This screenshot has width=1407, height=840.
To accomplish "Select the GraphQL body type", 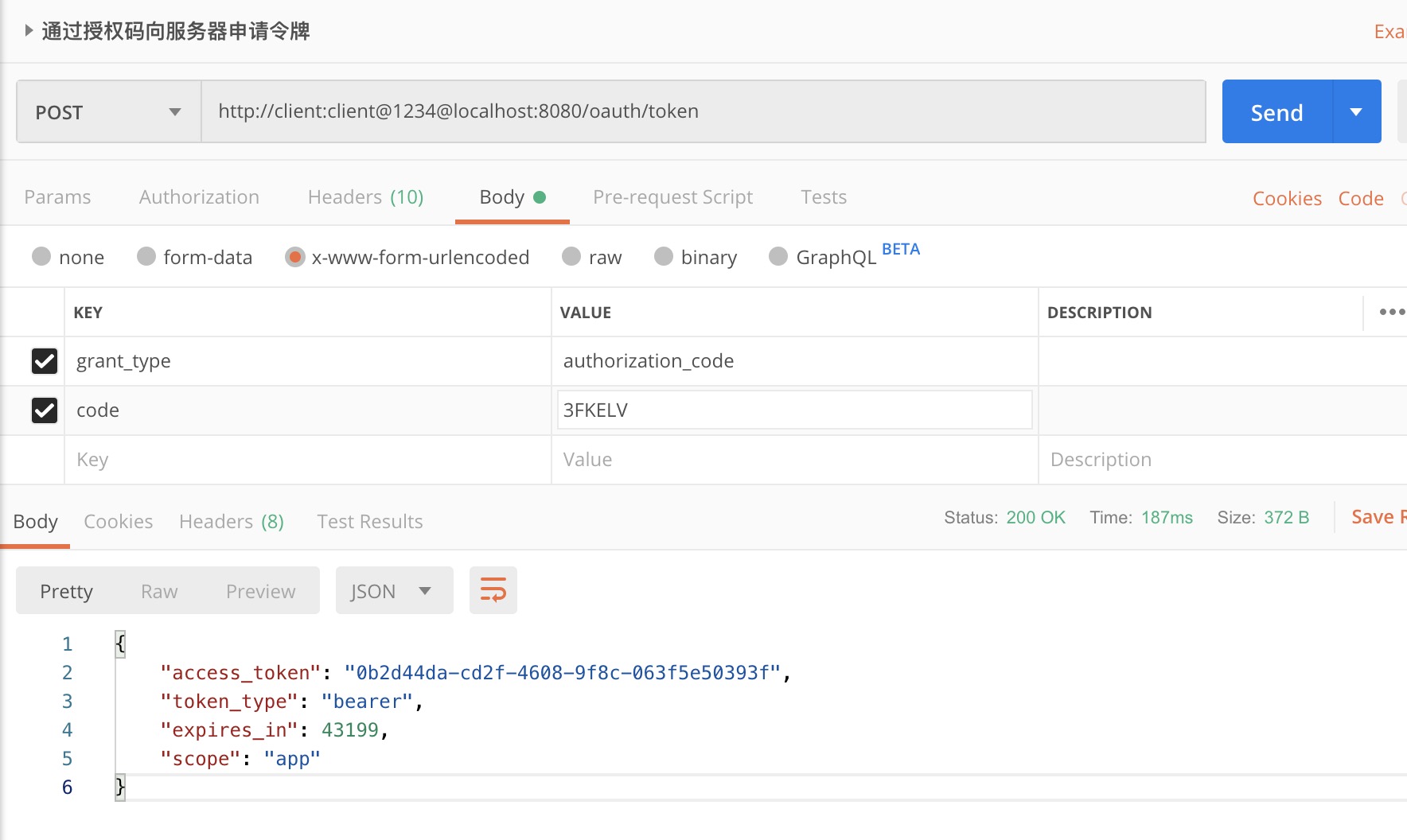I will point(823,257).
